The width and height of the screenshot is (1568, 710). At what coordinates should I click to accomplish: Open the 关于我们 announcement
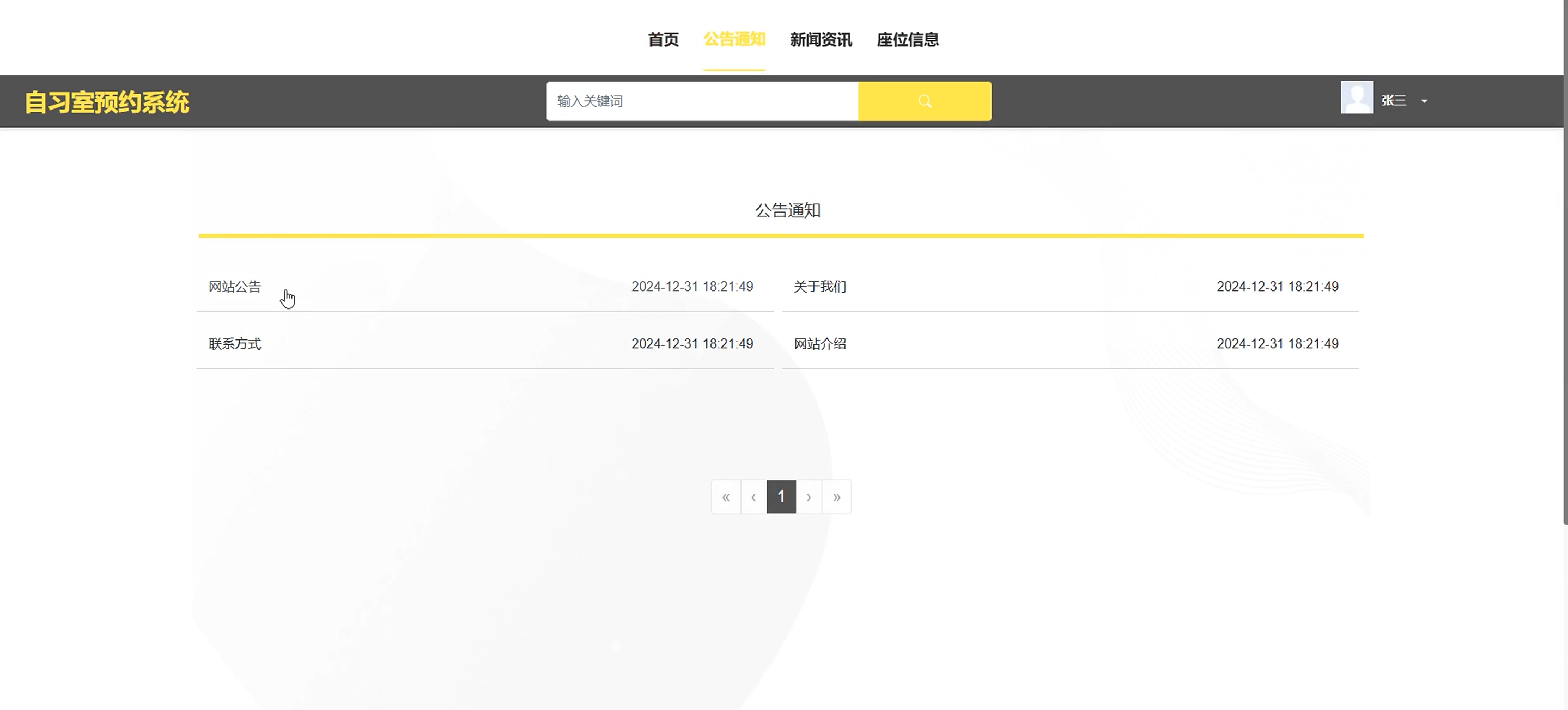(x=819, y=286)
